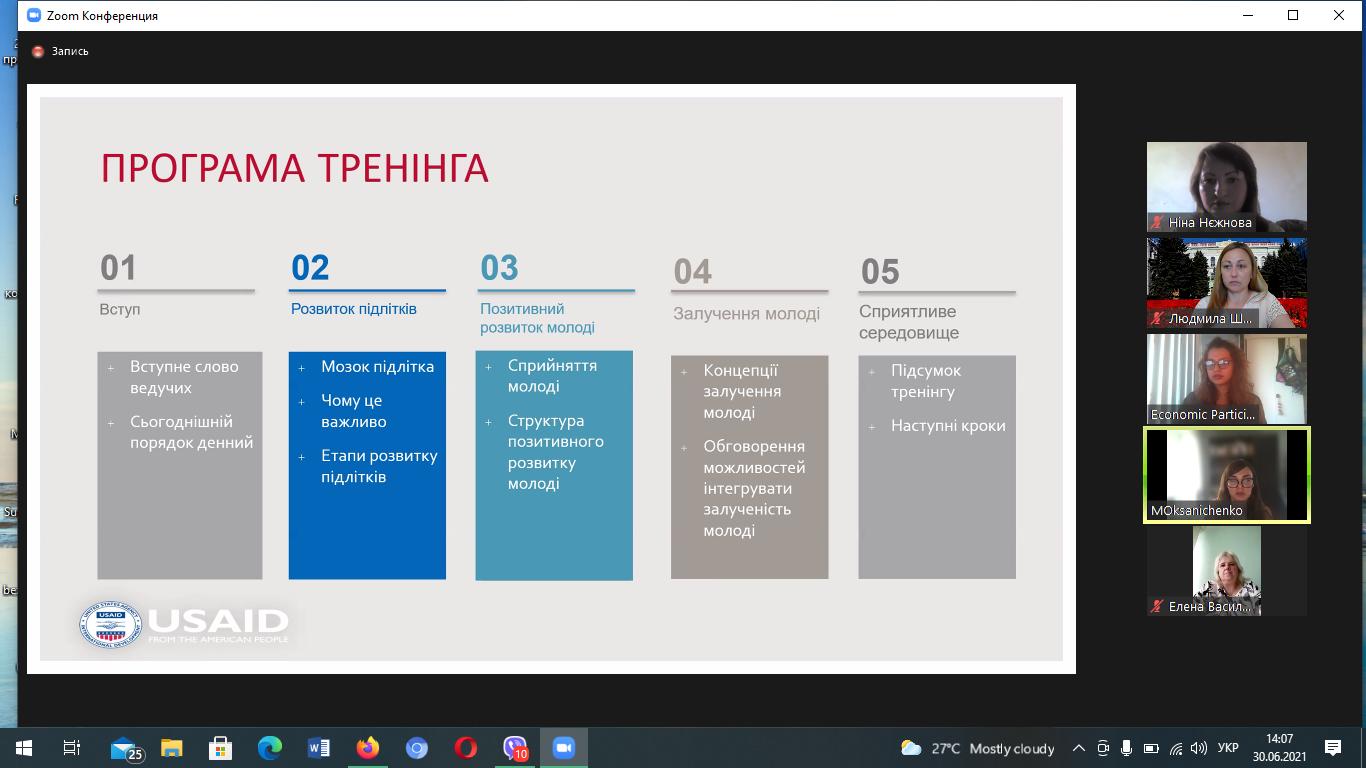The image size is (1366, 768).
Task: Open the УКР language selector
Action: point(1228,748)
